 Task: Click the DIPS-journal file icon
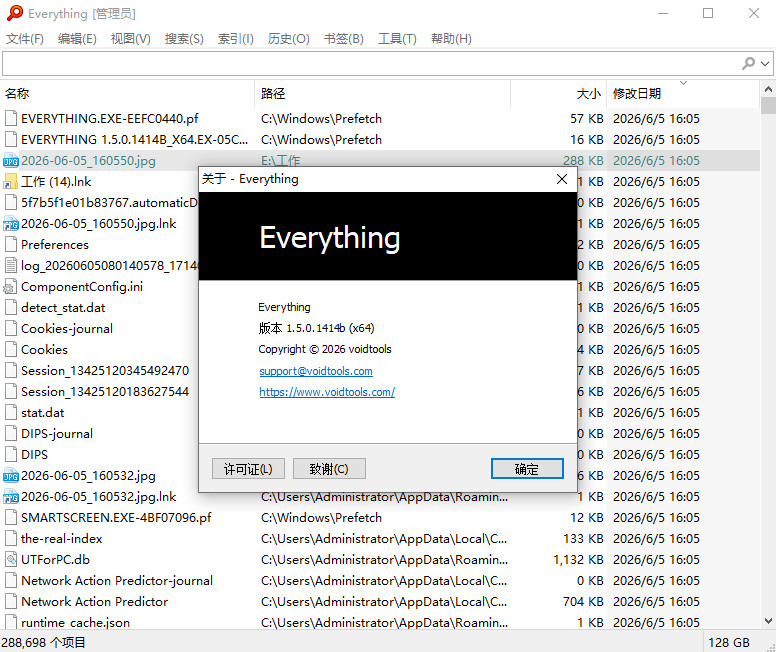click(x=10, y=433)
